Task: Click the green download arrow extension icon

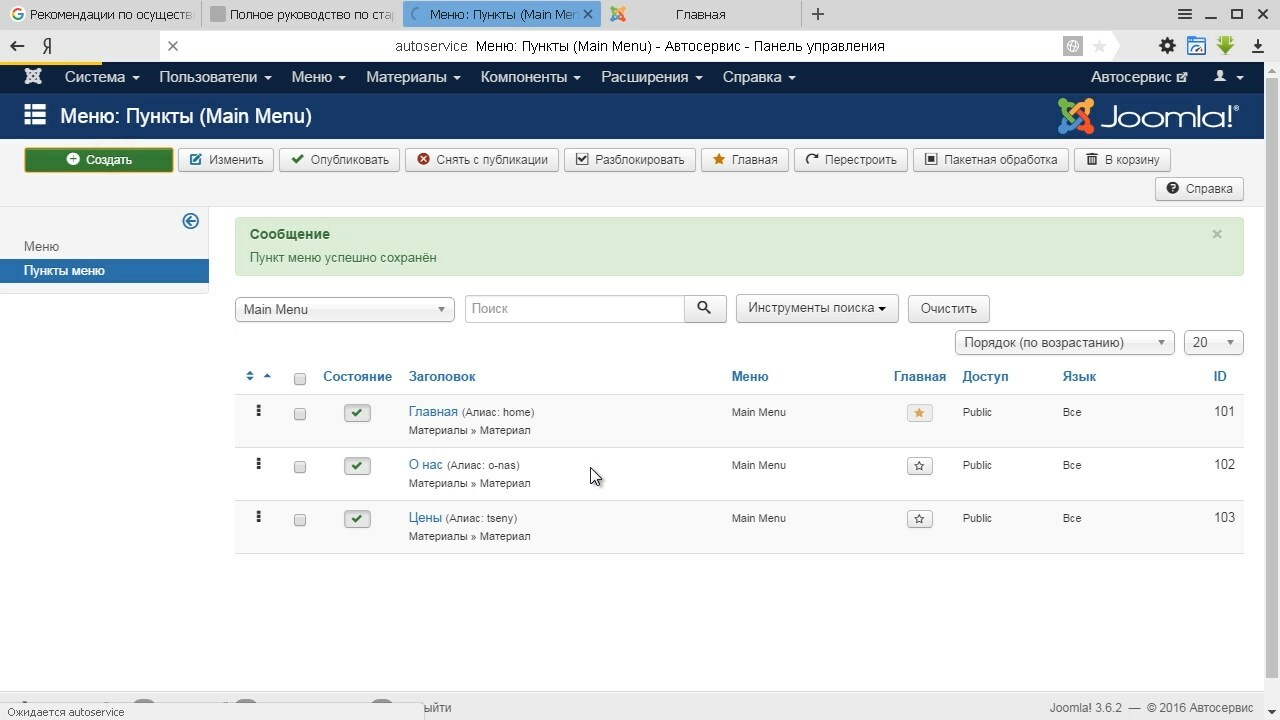Action: 1226,46
